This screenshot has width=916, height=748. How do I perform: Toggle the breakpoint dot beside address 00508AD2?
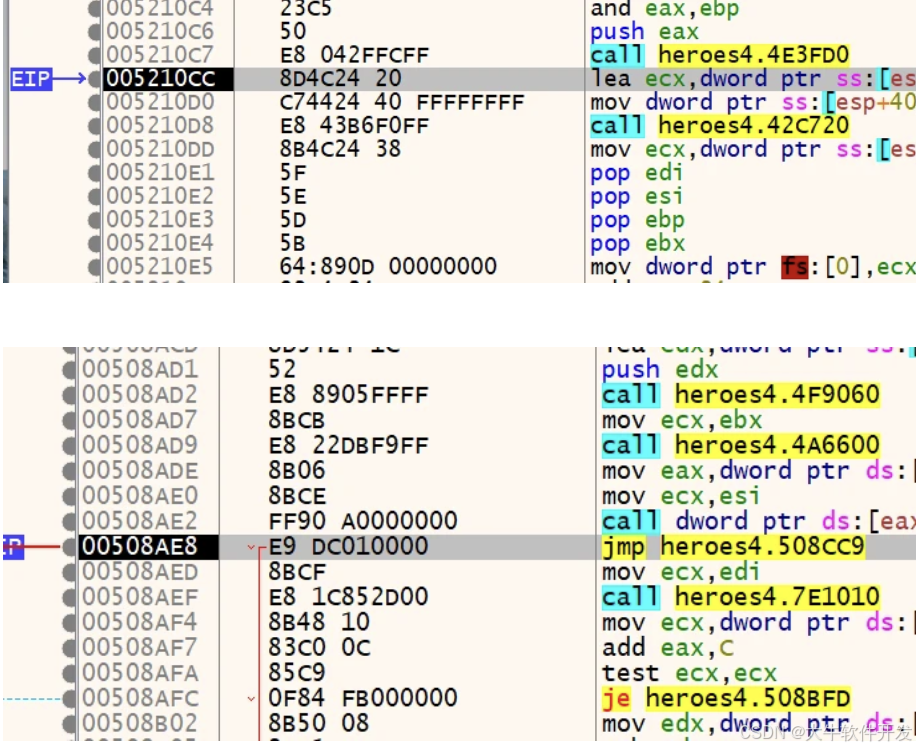70,395
